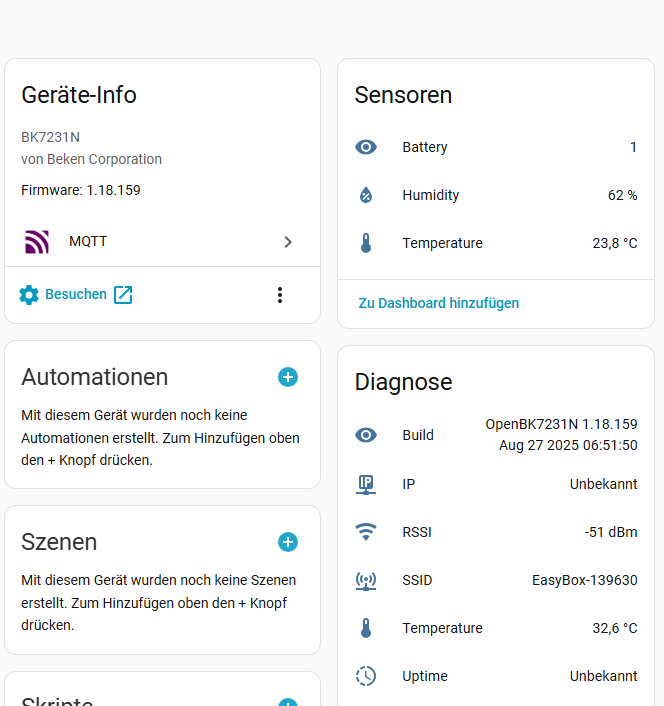Click the Battery sensor eye icon

[366, 147]
